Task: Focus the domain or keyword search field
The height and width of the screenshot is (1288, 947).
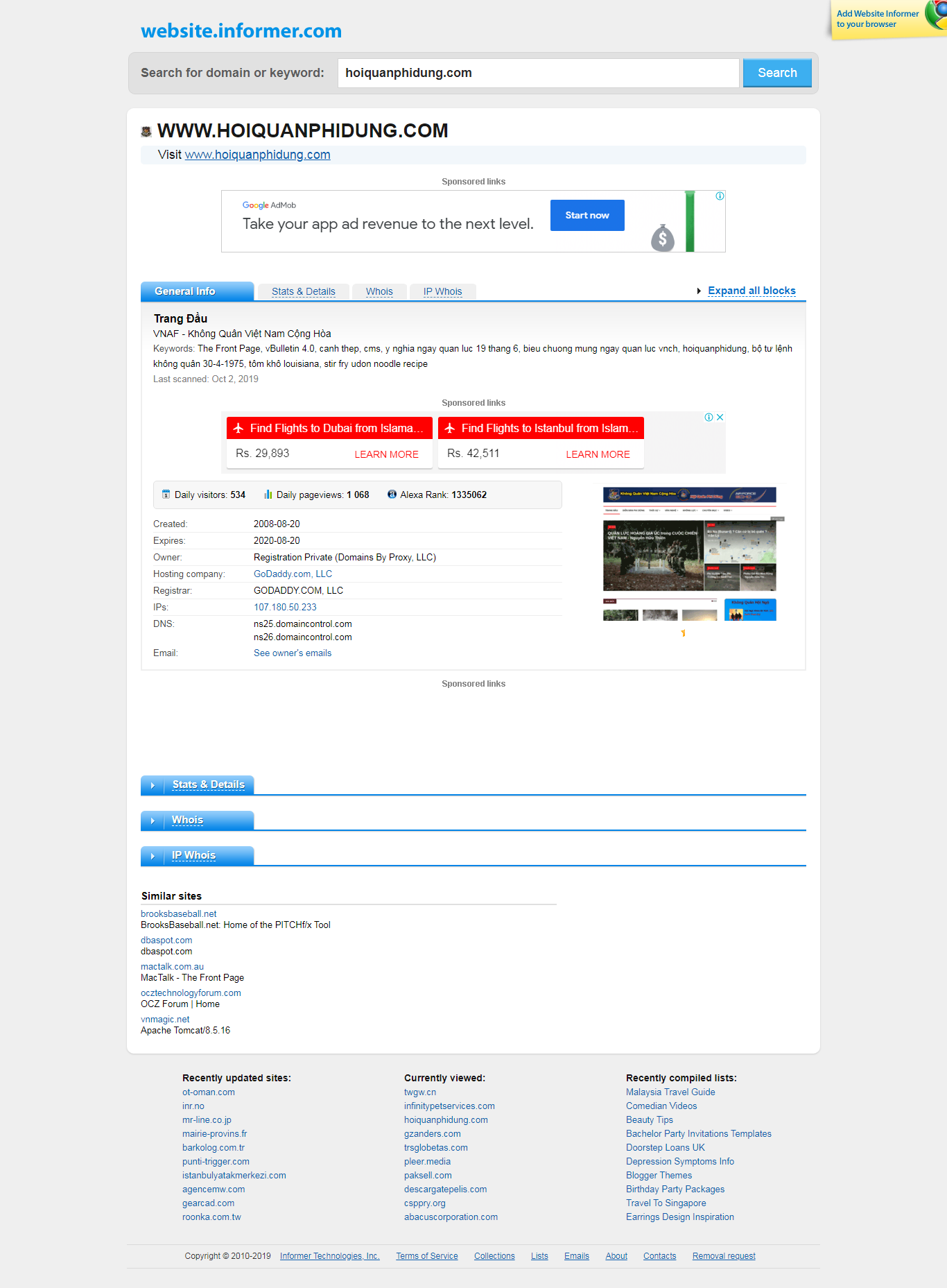Action: 539,73
